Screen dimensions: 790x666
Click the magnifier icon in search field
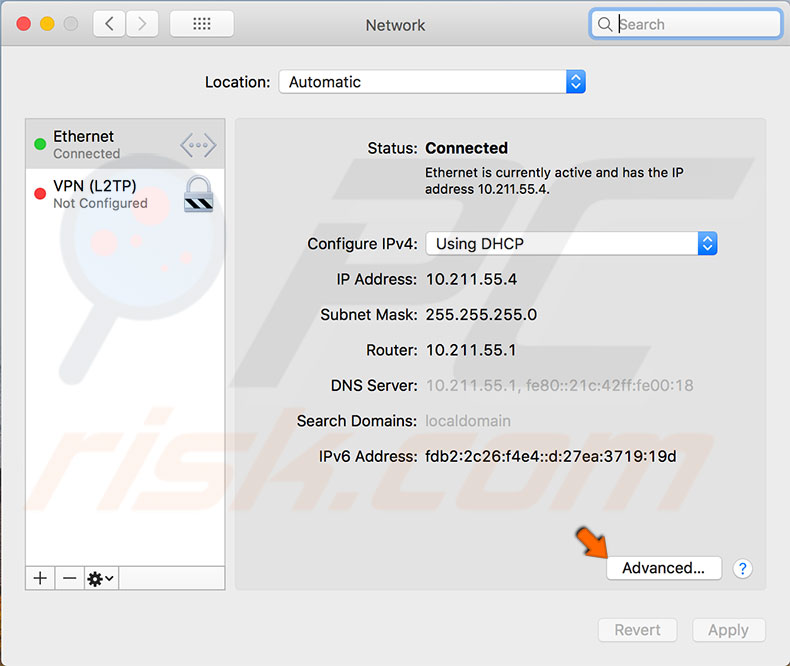click(x=605, y=24)
